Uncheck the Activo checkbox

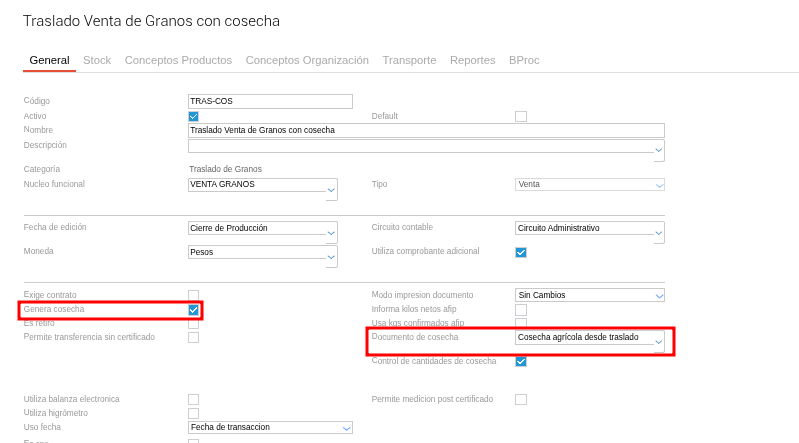pyautogui.click(x=194, y=116)
